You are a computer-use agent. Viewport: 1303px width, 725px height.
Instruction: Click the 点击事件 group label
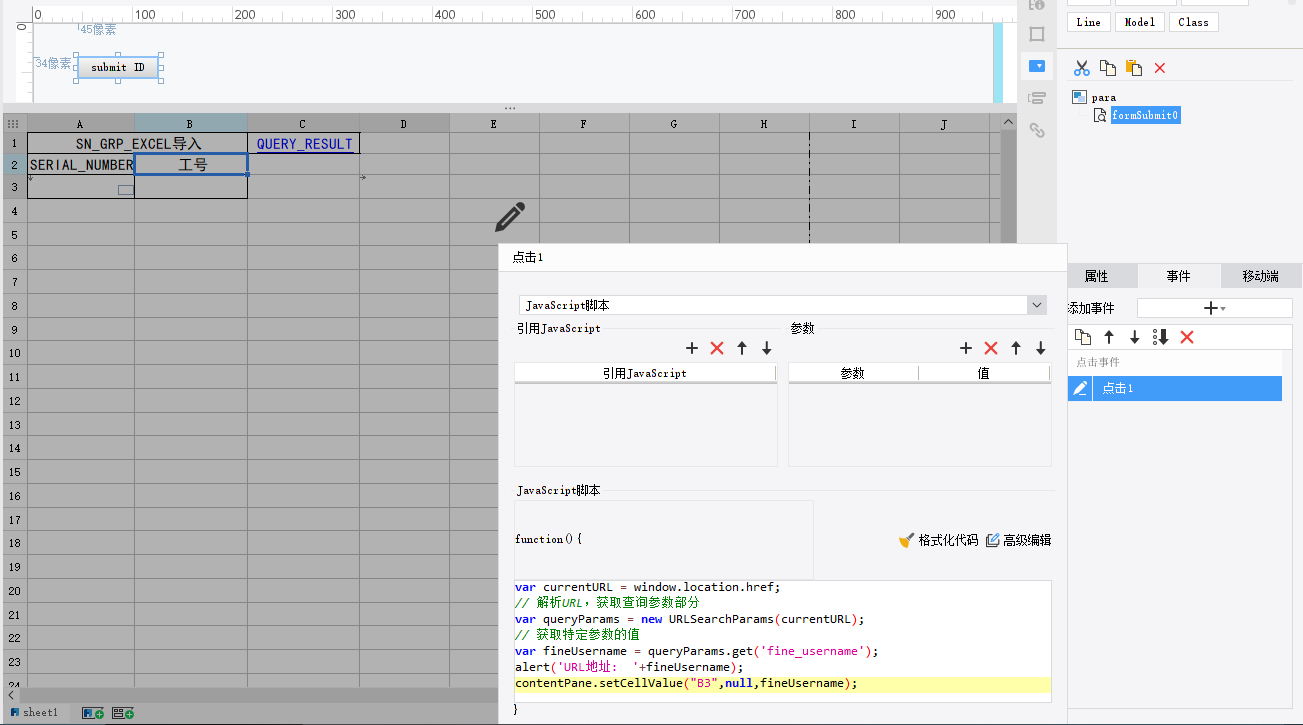(x=1098, y=362)
